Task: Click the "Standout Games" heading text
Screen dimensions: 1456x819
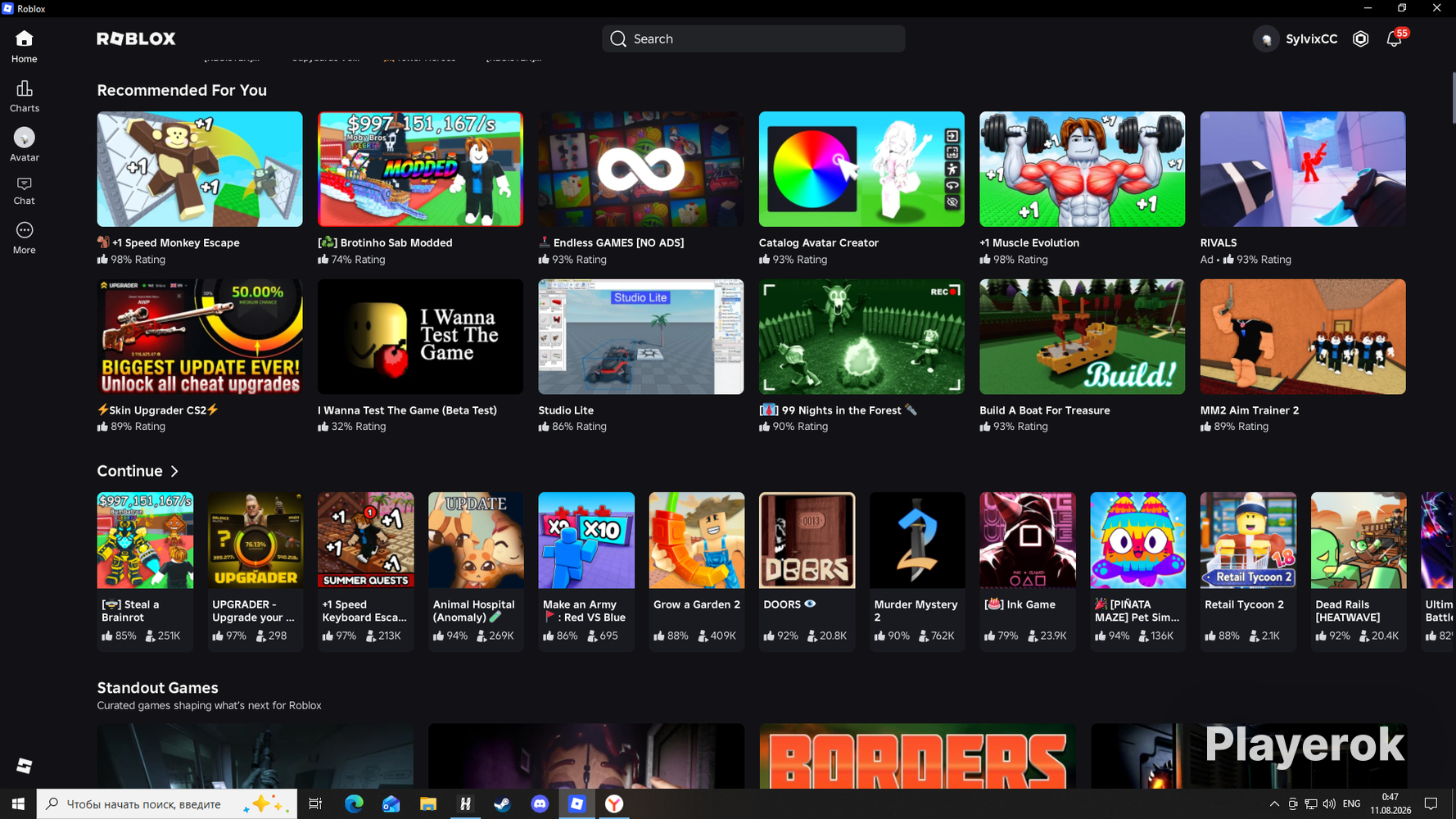Action: (x=157, y=688)
